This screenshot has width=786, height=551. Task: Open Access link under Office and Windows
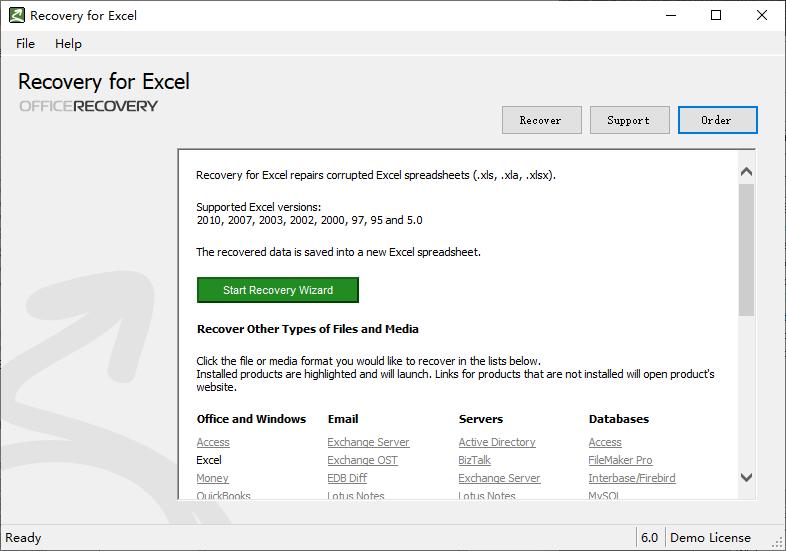(x=213, y=442)
